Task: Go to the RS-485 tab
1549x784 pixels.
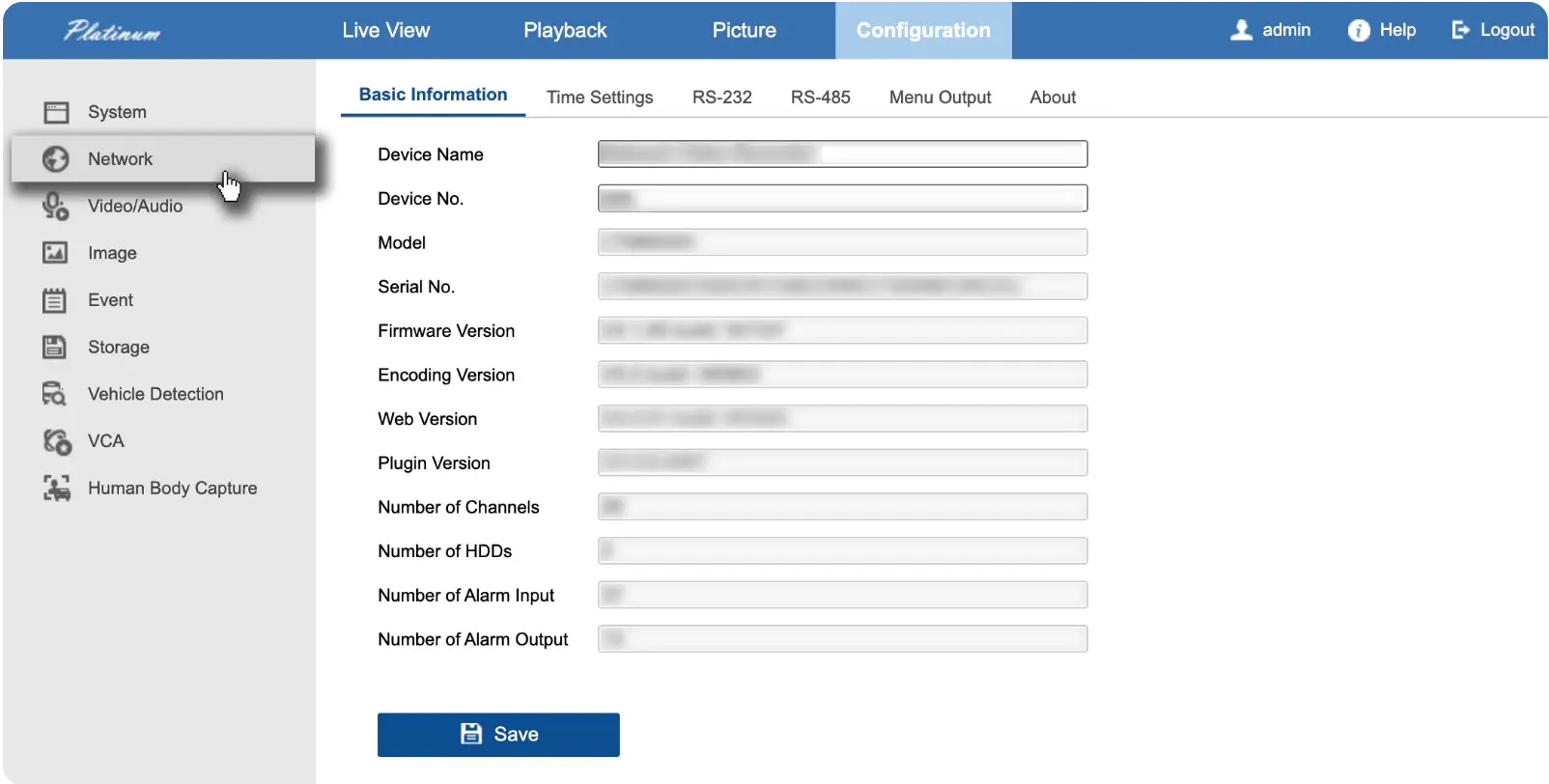Action: click(x=821, y=98)
